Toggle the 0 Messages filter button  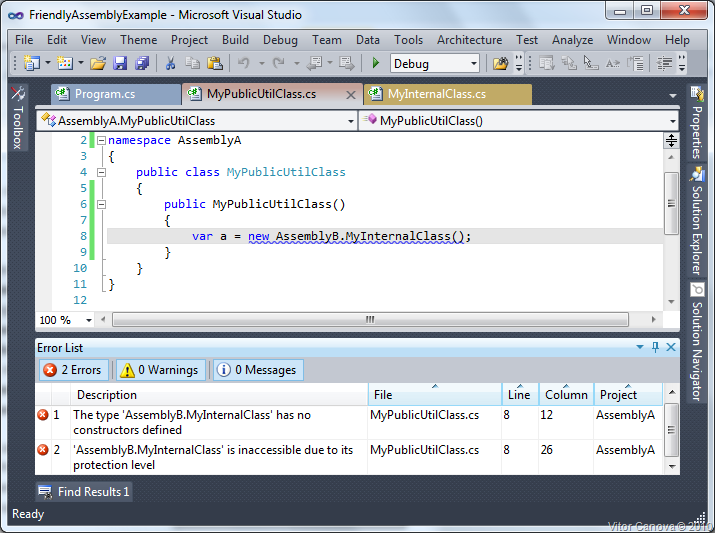258,370
